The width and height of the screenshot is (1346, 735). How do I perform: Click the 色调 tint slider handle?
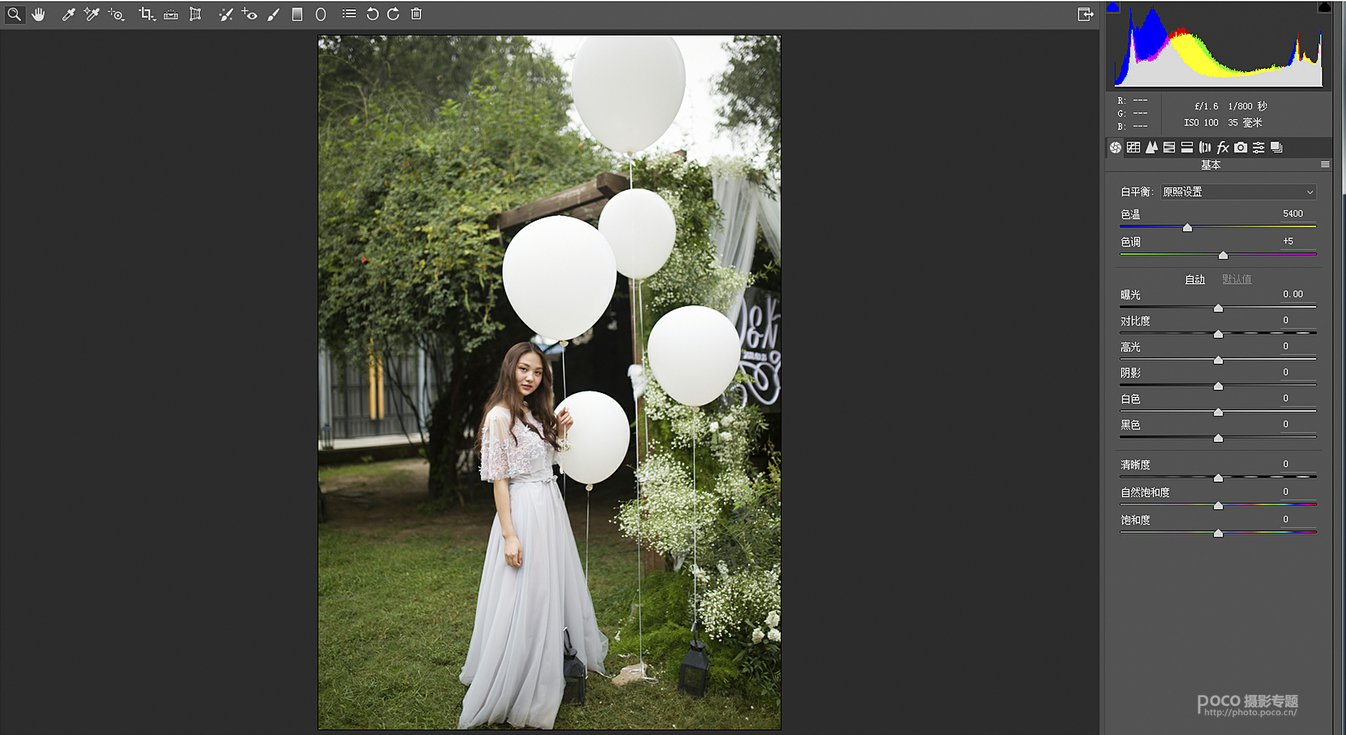(1223, 255)
